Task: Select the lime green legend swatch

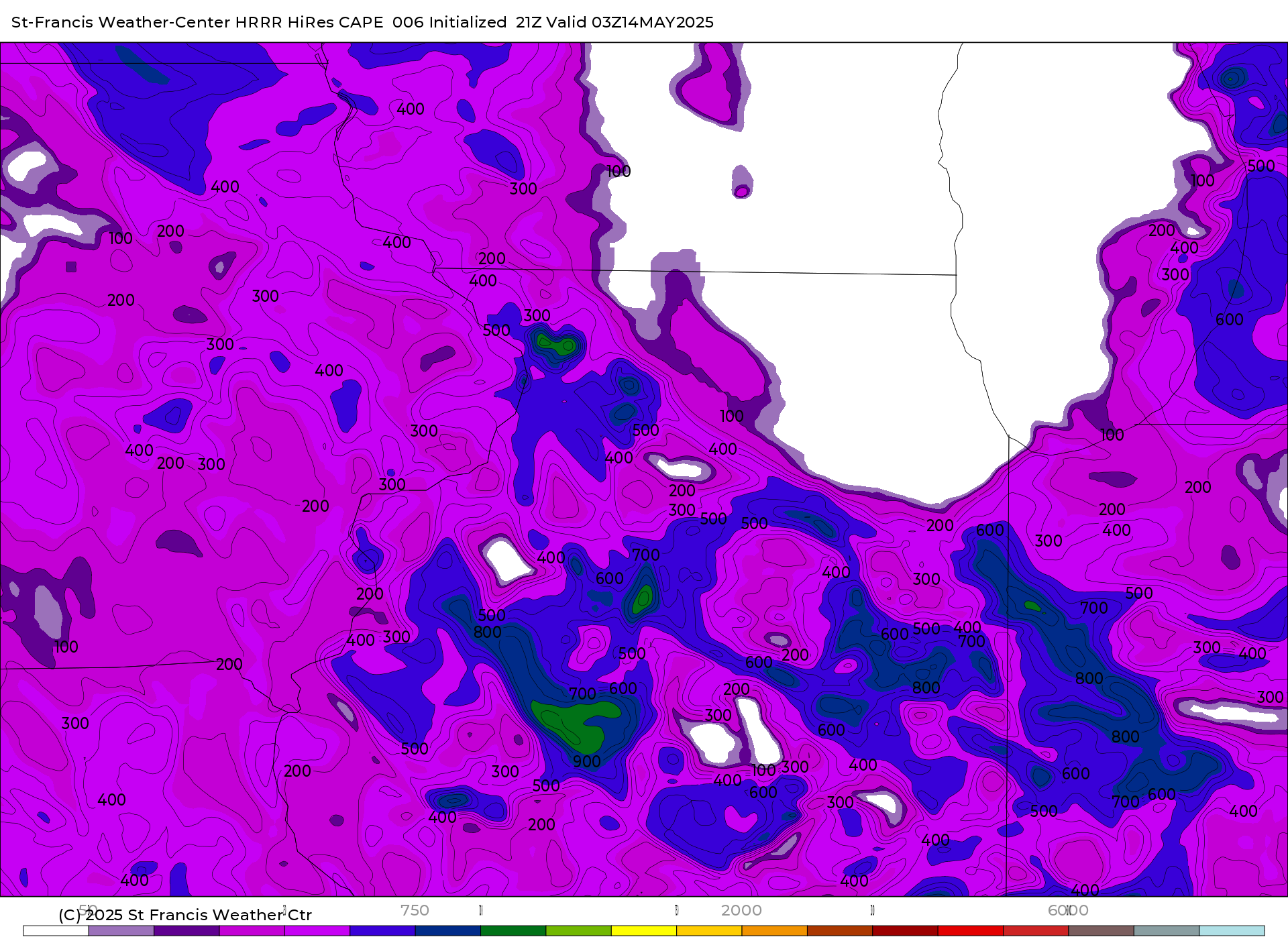Action: (578, 931)
